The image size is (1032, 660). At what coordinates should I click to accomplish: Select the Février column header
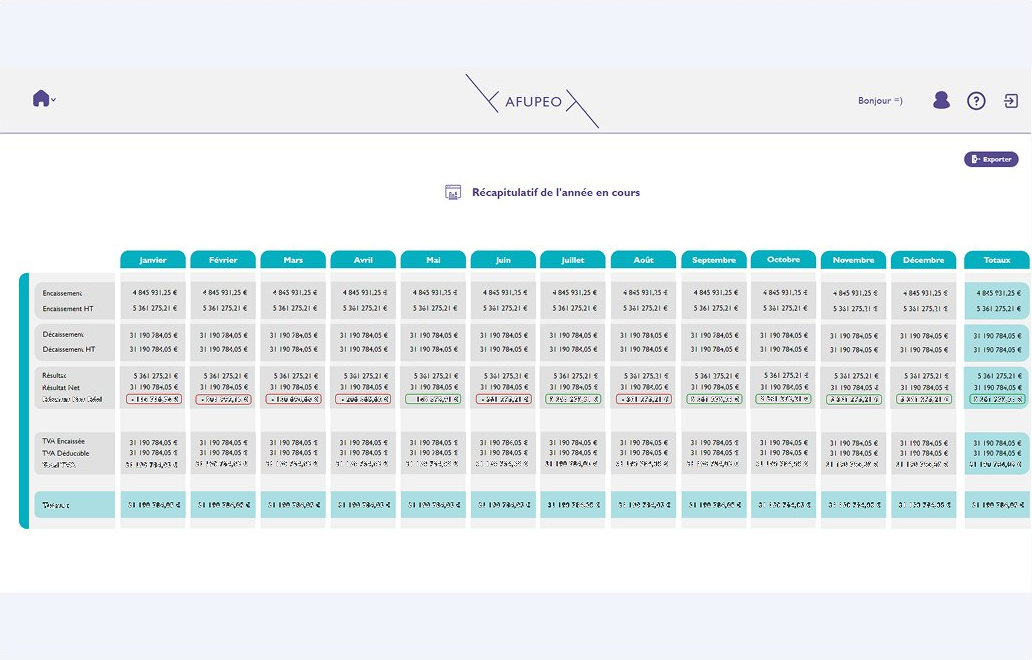coord(223,260)
